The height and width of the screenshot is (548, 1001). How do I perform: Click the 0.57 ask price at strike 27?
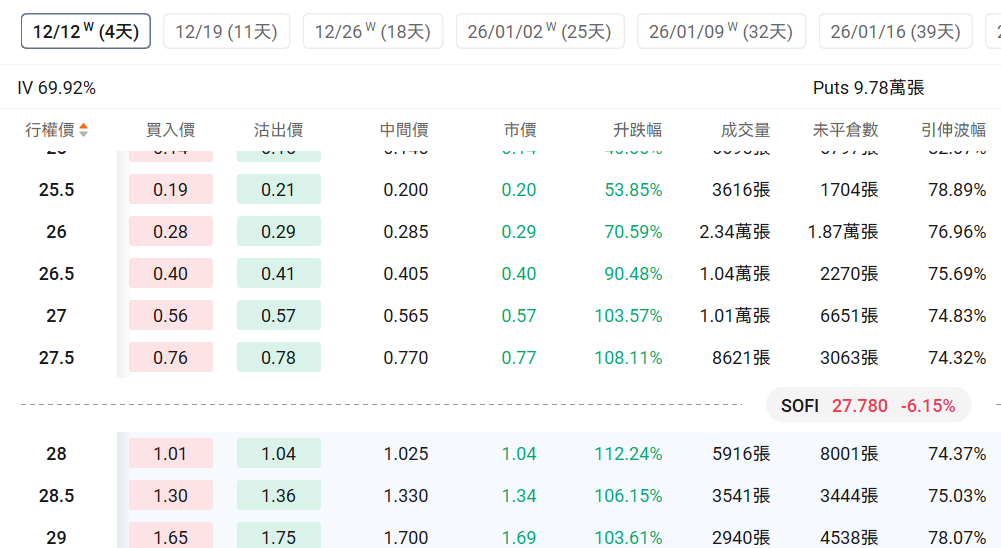coord(278,316)
